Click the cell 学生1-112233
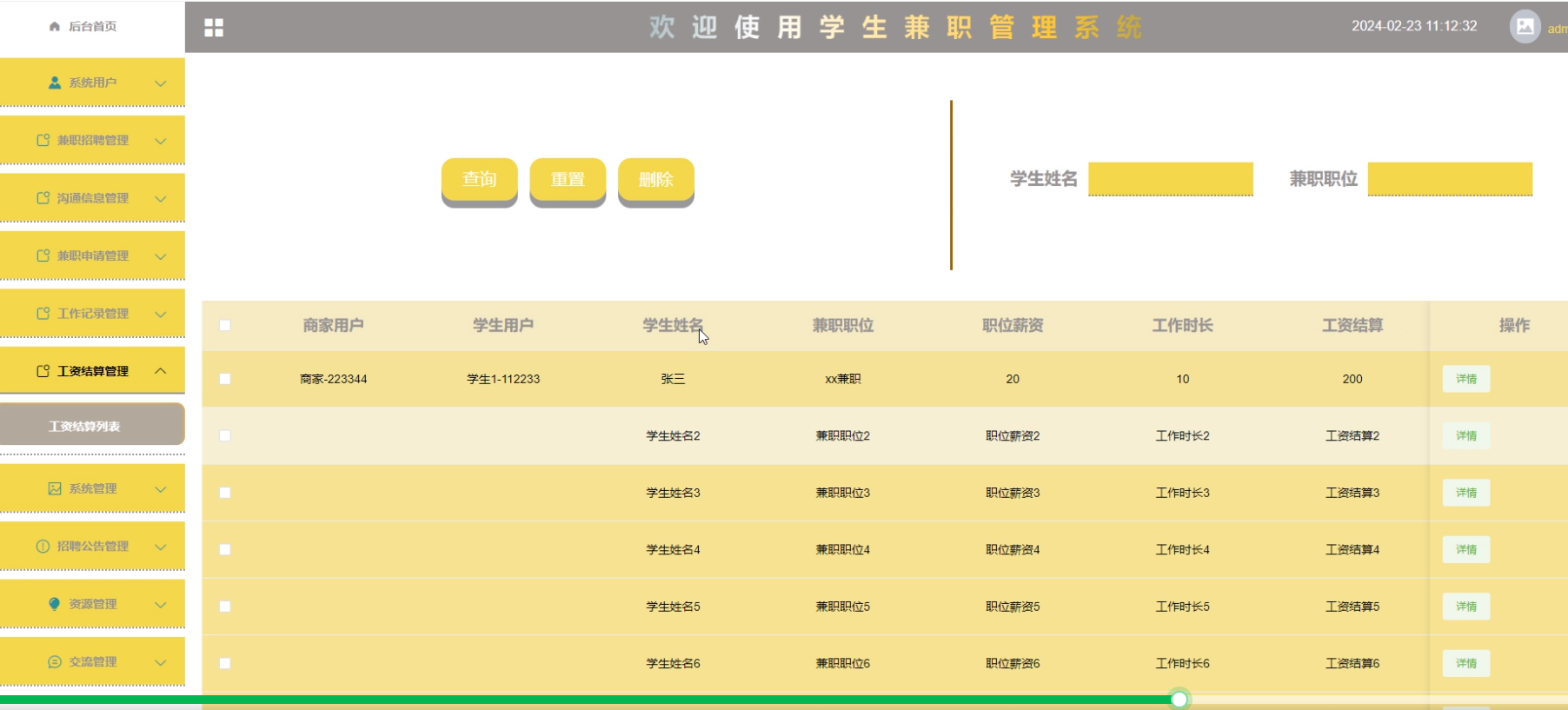The width and height of the screenshot is (1568, 710). [x=503, y=379]
